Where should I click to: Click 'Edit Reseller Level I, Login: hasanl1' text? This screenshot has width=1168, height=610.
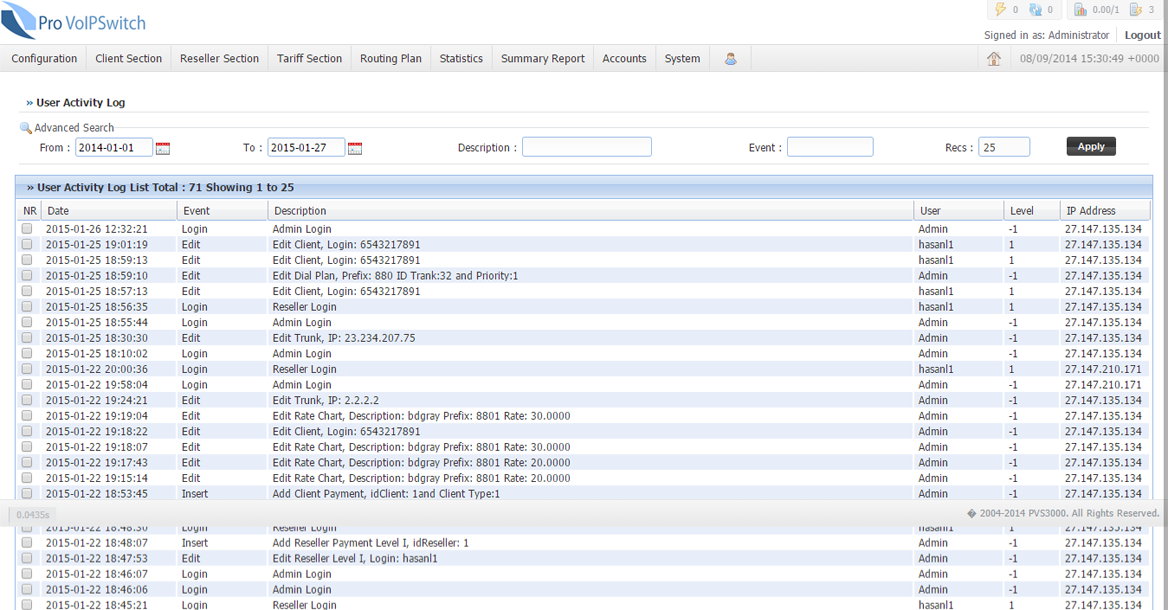point(355,559)
